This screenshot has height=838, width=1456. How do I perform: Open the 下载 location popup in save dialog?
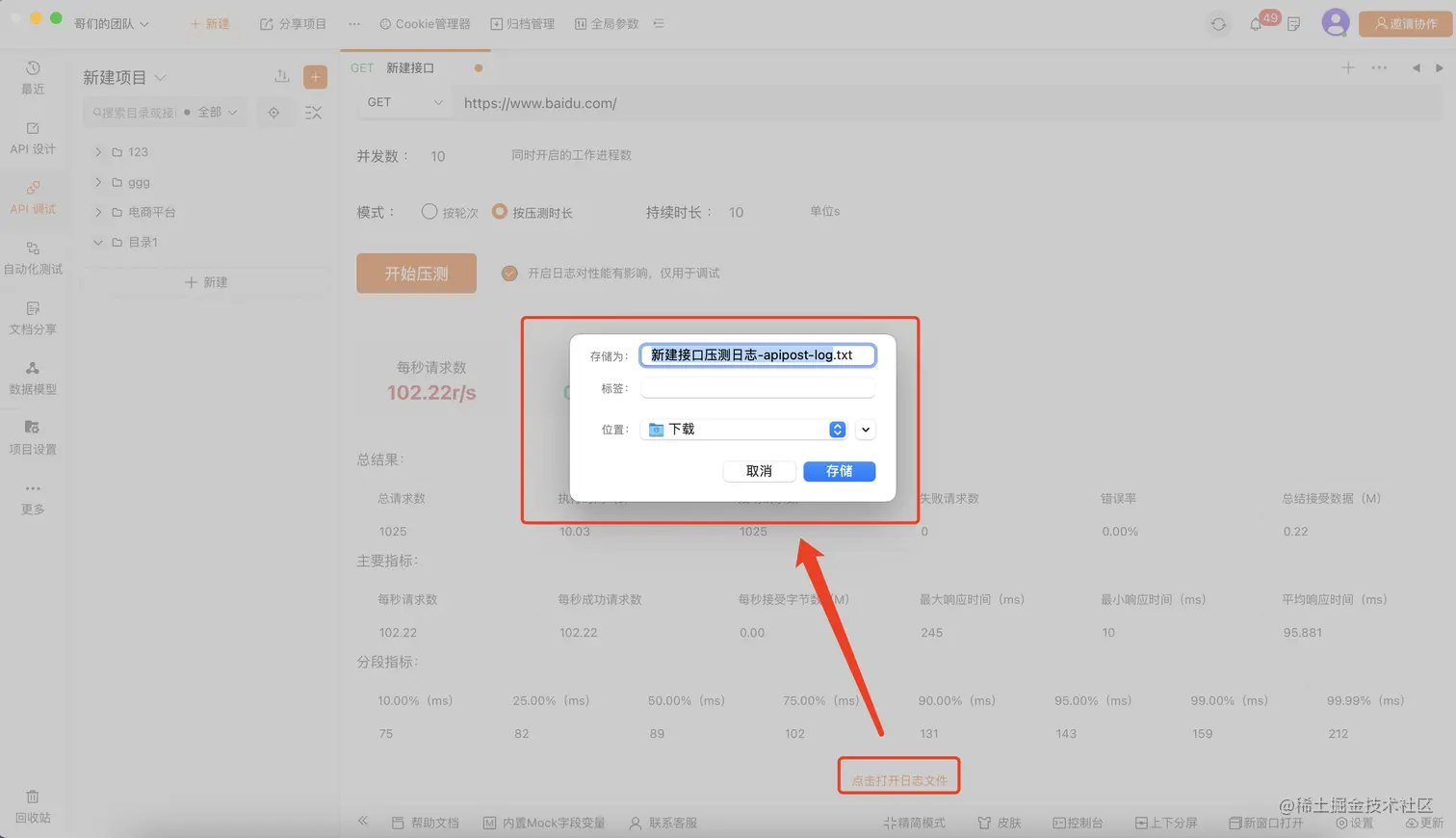tap(743, 430)
